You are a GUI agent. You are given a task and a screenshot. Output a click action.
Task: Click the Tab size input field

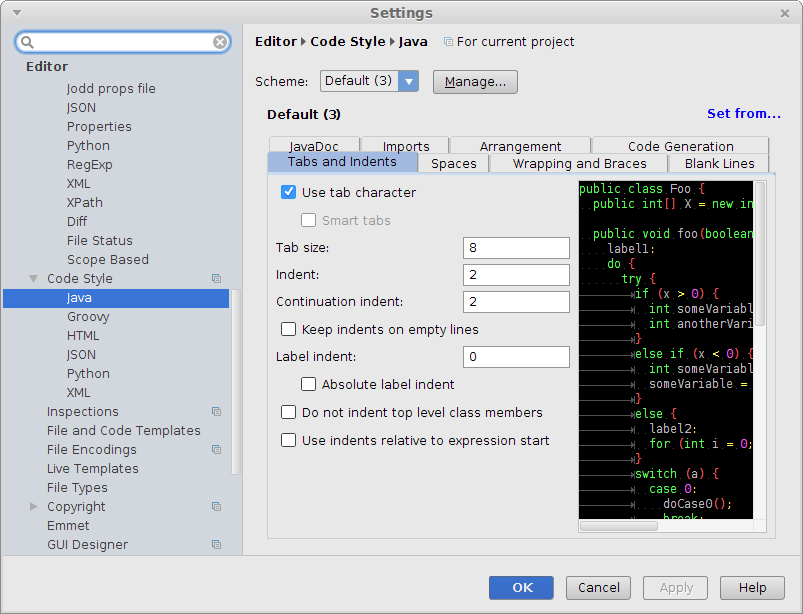point(516,248)
